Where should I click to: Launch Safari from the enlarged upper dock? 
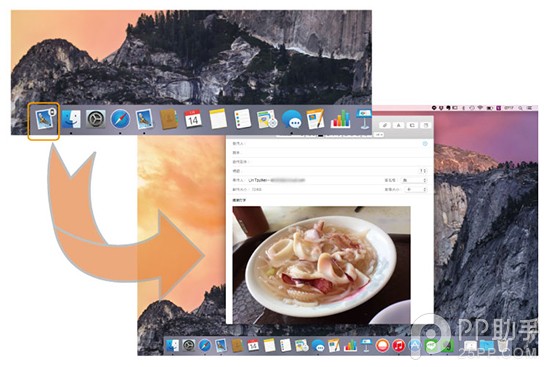pyautogui.click(x=120, y=119)
